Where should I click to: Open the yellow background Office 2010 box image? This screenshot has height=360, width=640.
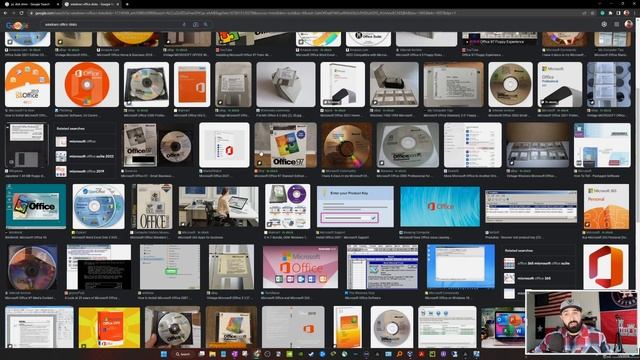click(x=109, y=327)
